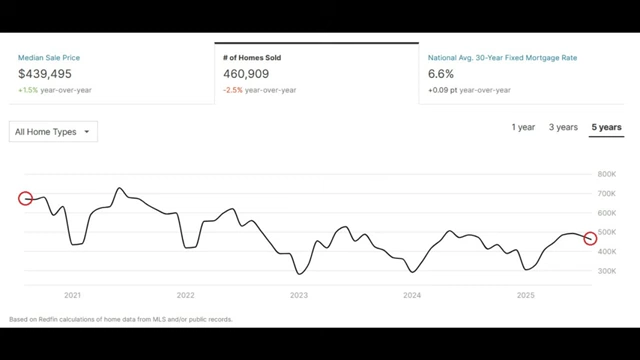Click the mid-2021 peak on the chart line
The image size is (640, 360).
119,188
